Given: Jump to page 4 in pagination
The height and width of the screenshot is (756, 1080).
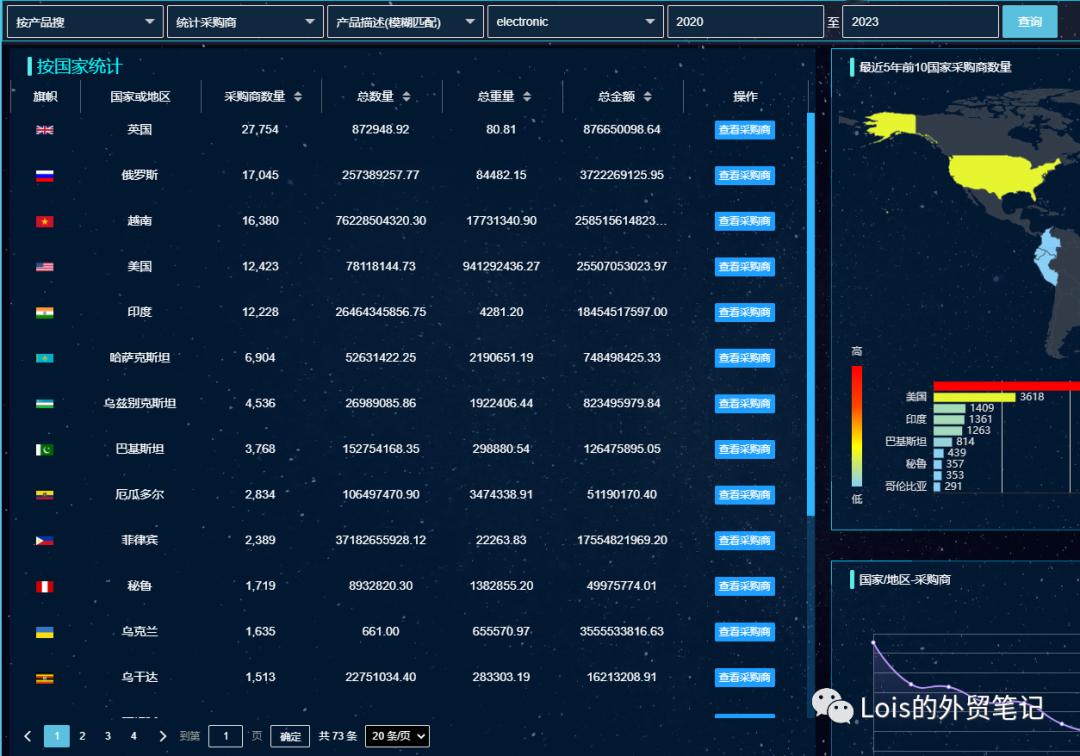Looking at the screenshot, I should [133, 736].
